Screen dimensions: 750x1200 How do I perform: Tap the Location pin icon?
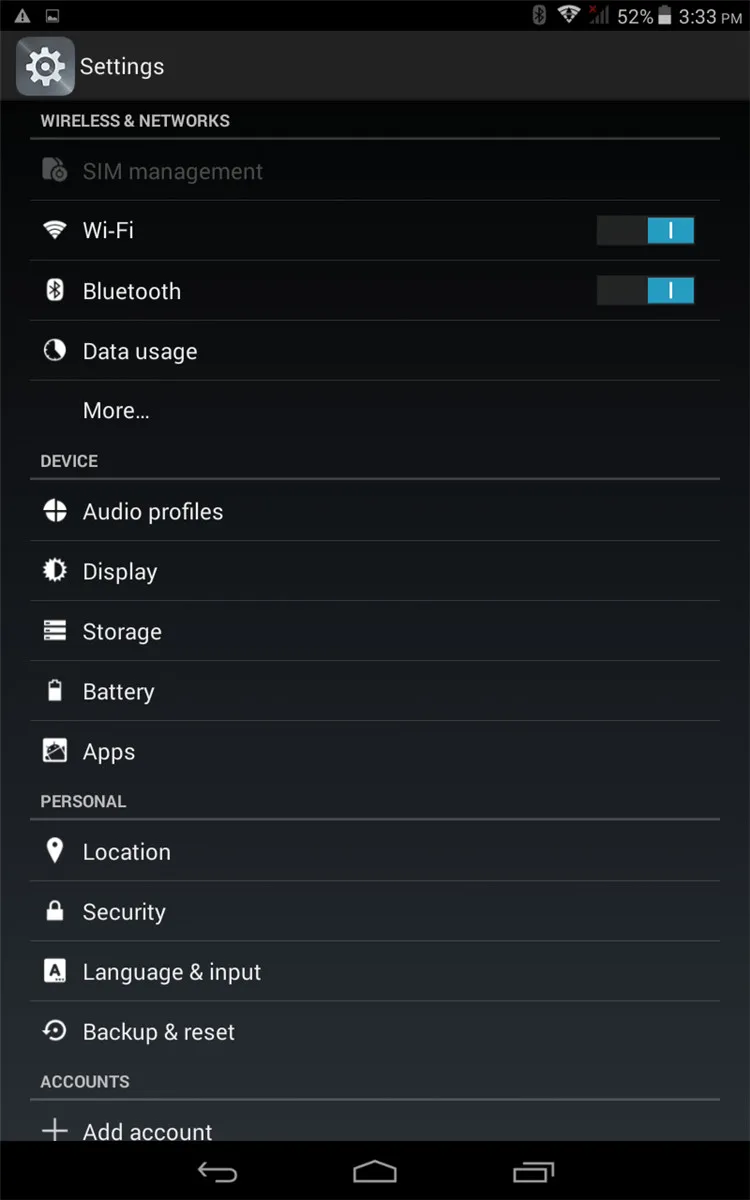55,851
